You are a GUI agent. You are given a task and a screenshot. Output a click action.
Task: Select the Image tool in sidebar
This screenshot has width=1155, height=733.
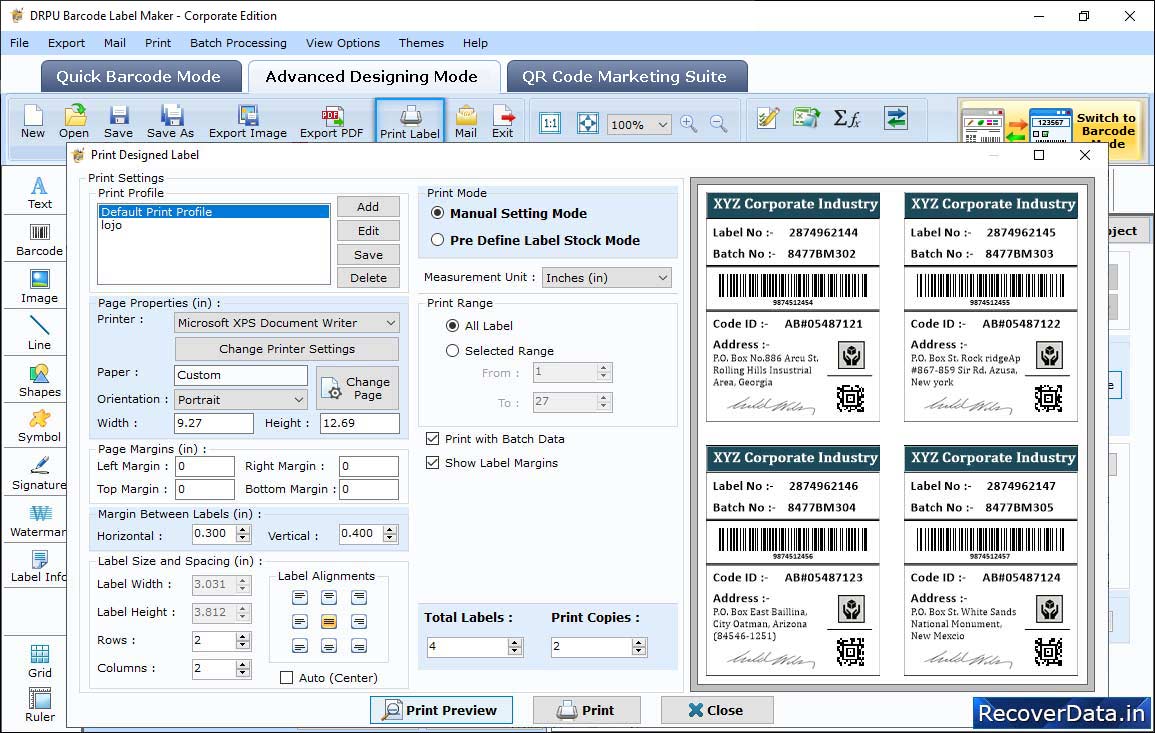point(40,287)
